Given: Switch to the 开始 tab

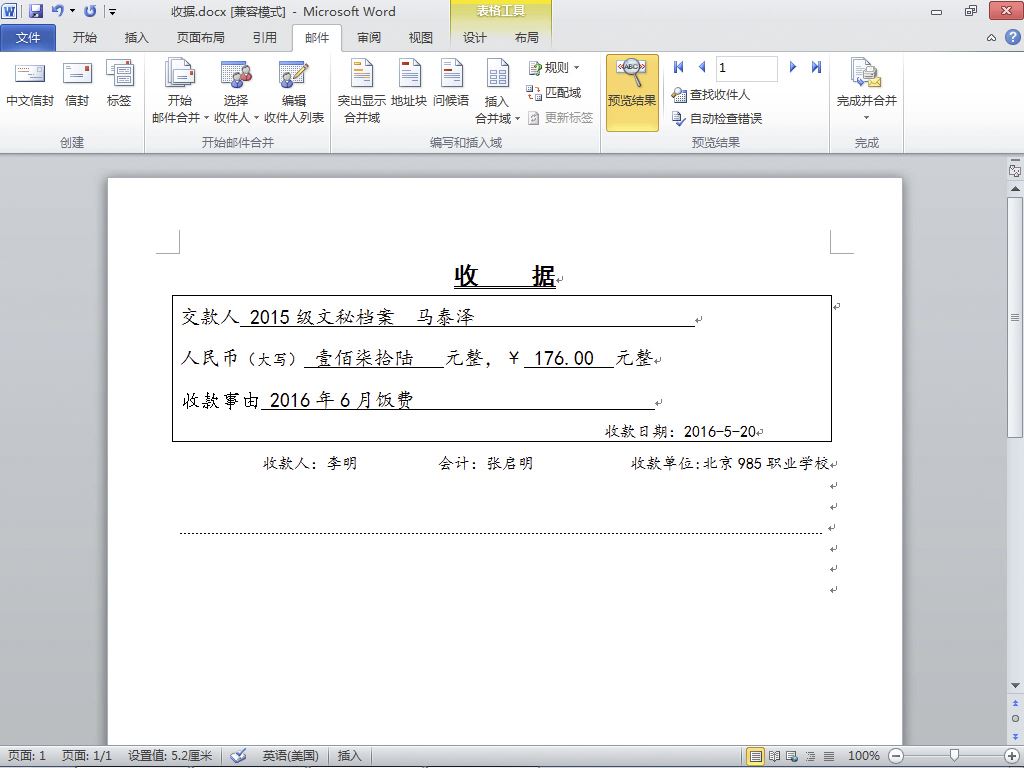Looking at the screenshot, I should (84, 38).
